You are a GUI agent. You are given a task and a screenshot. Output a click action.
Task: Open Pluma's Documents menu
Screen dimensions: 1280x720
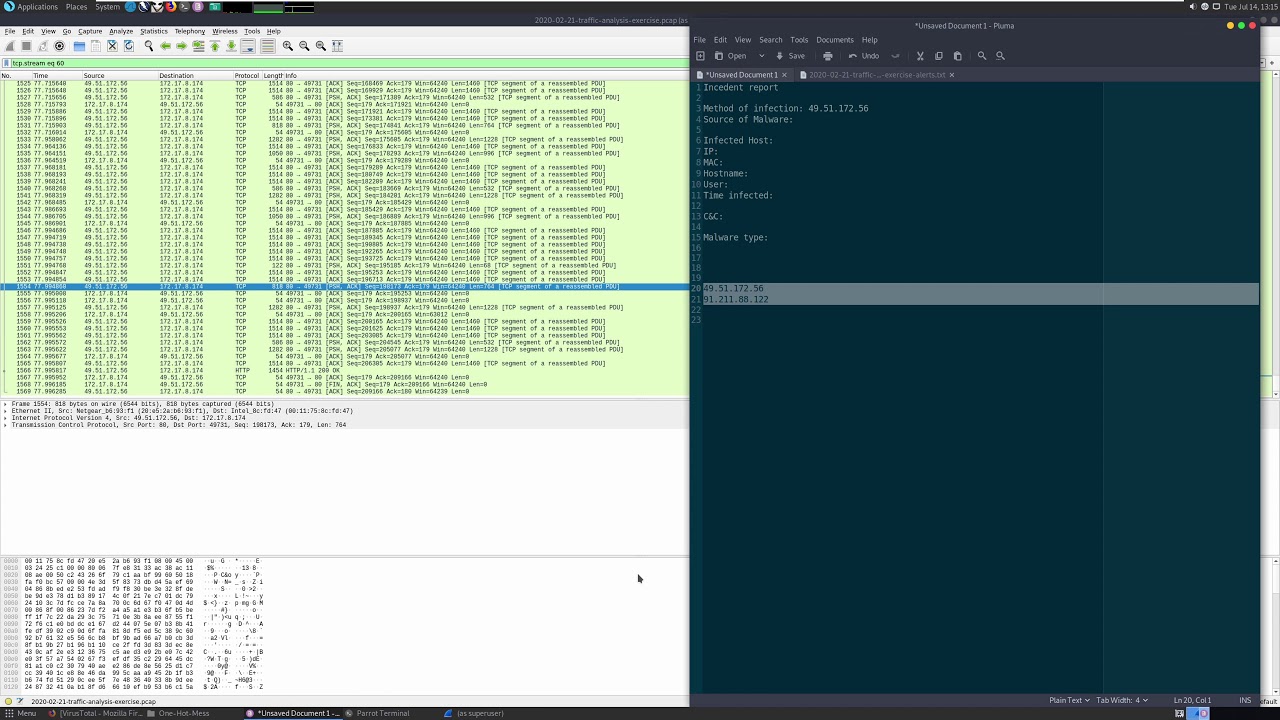coord(835,40)
